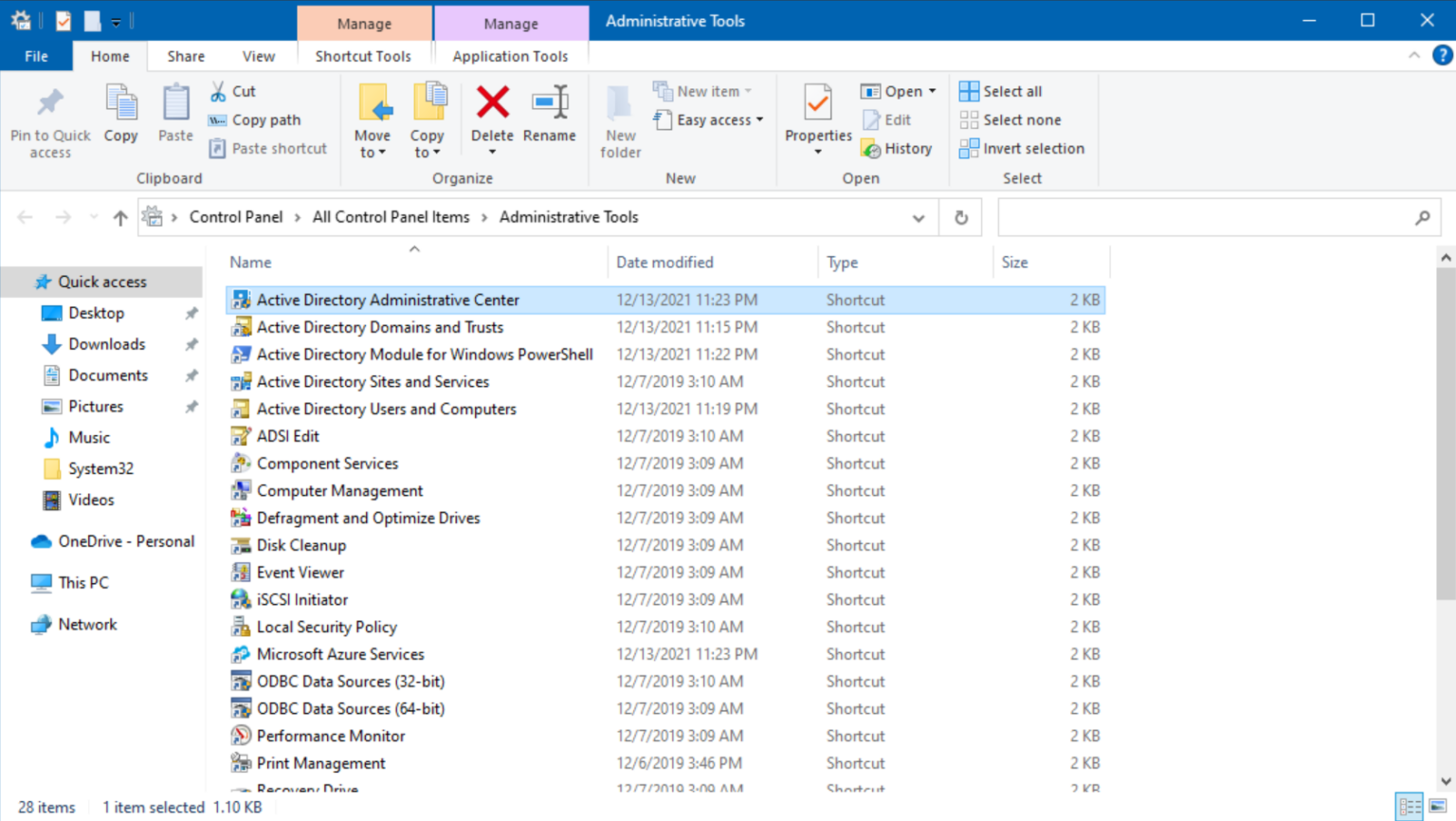
Task: Expand the address bar history dropdown
Action: coord(918,217)
